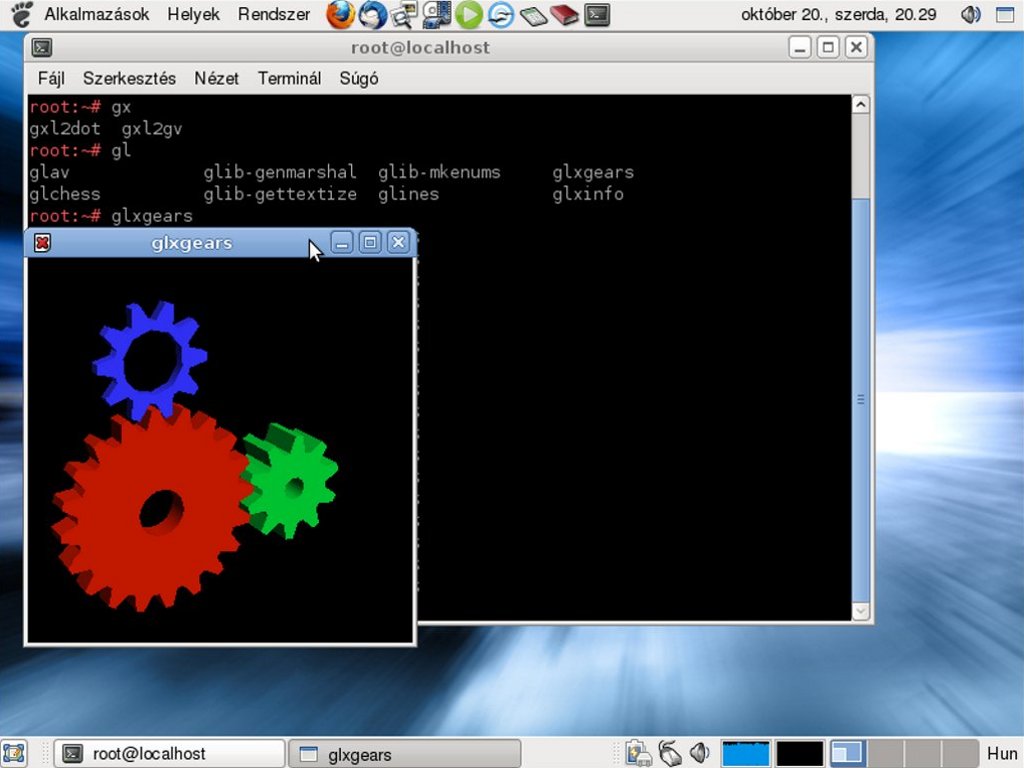Open volume control in top panel
The width and height of the screenshot is (1024, 768).
point(970,14)
